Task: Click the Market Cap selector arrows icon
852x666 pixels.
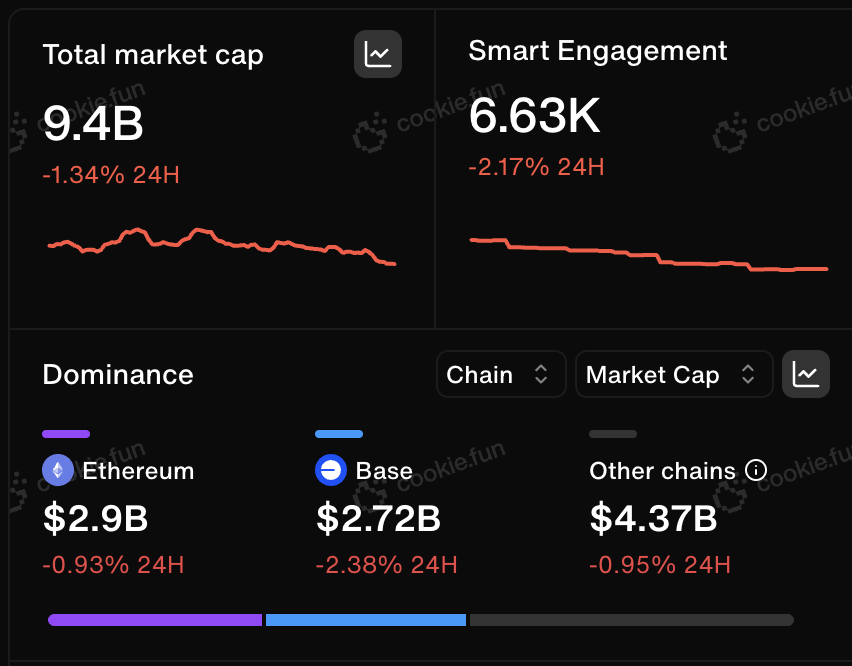Action: pos(748,374)
